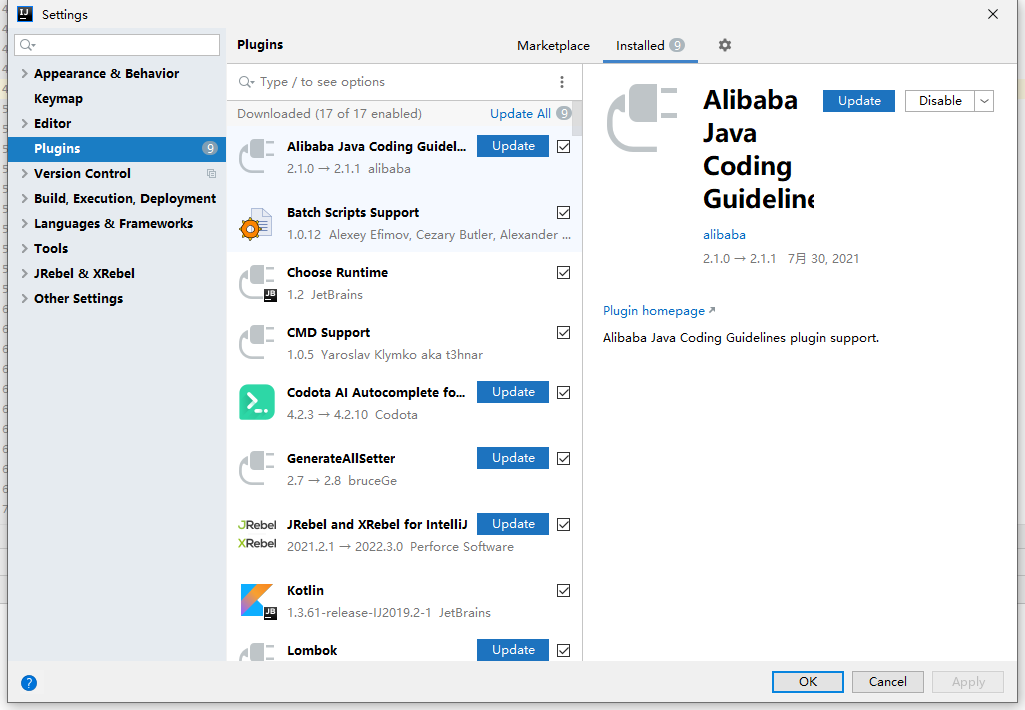Image resolution: width=1025 pixels, height=710 pixels.
Task: Click the Choose Runtime plugin icon
Action: point(257,283)
